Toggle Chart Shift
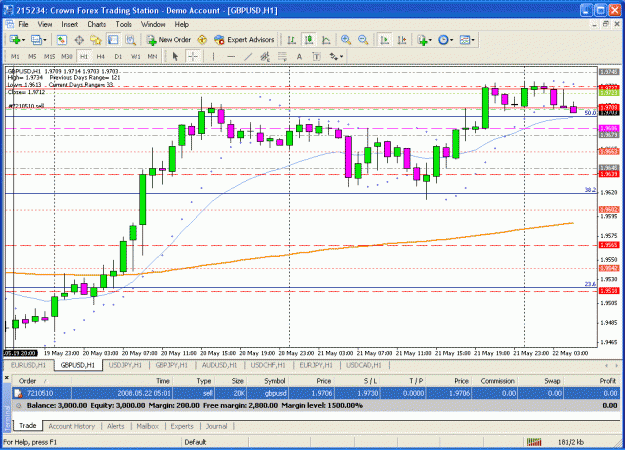The height and width of the screenshot is (450, 625). (402, 40)
